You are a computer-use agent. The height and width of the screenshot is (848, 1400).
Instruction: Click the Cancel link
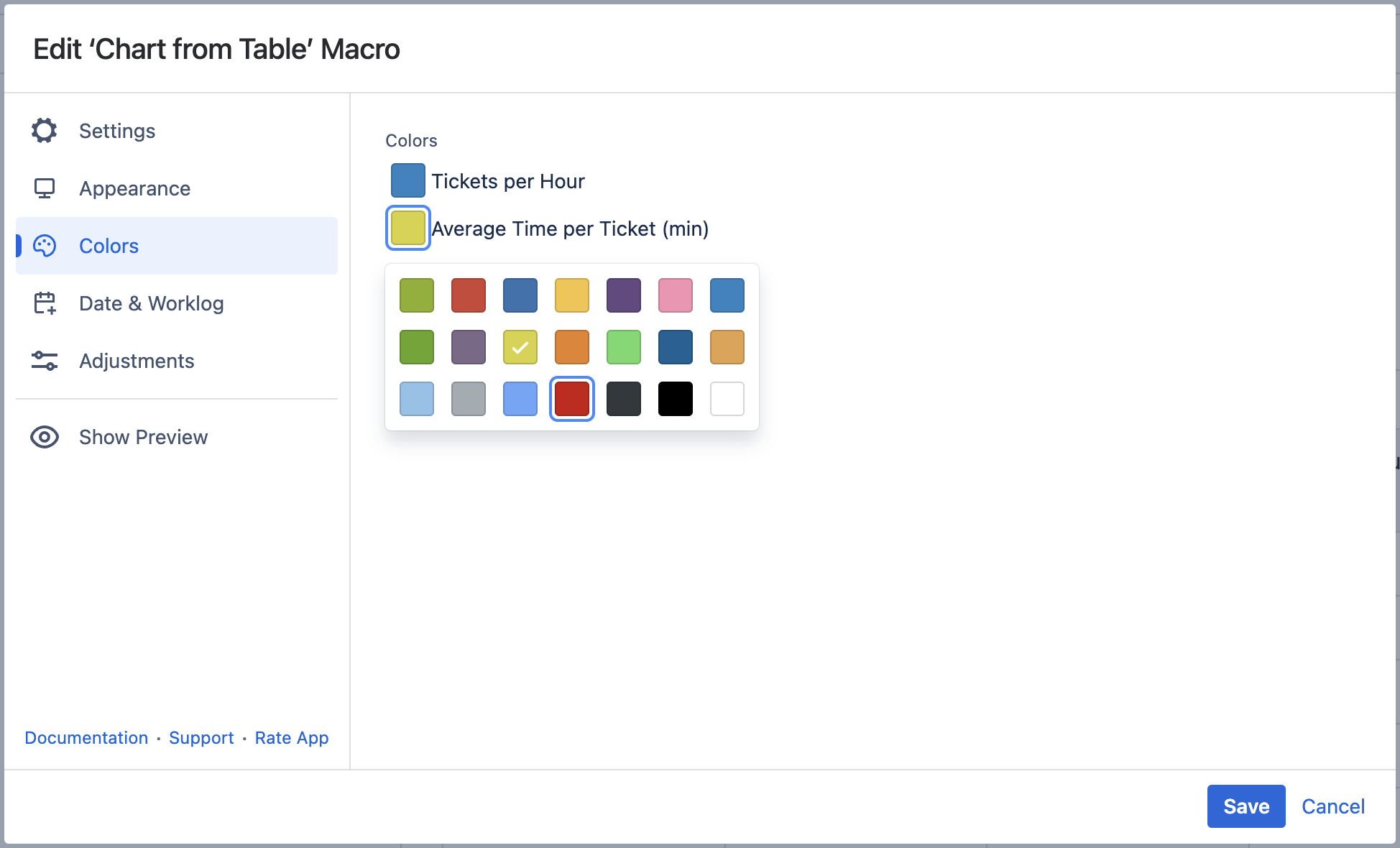[1332, 806]
